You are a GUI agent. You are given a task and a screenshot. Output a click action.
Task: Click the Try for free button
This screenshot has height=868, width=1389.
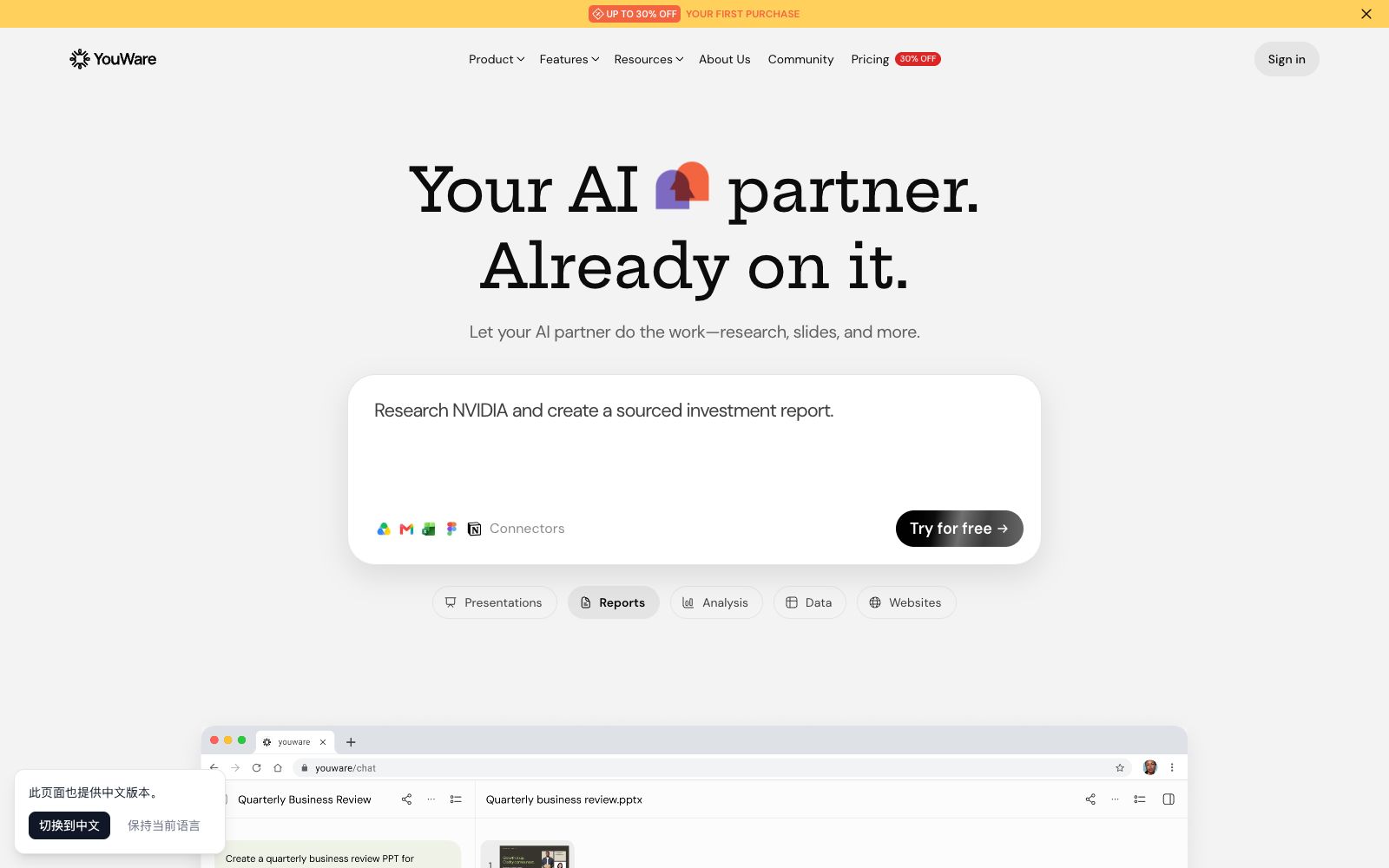pyautogui.click(x=959, y=529)
